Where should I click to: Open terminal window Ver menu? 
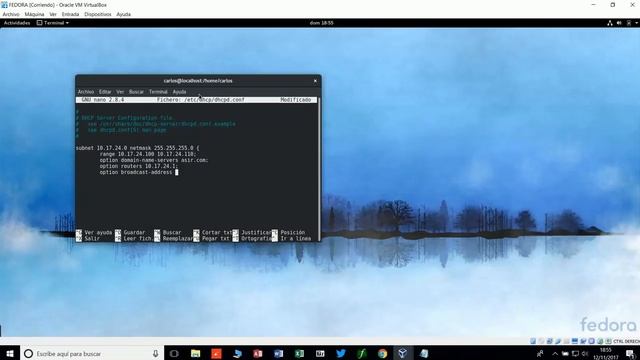point(120,92)
